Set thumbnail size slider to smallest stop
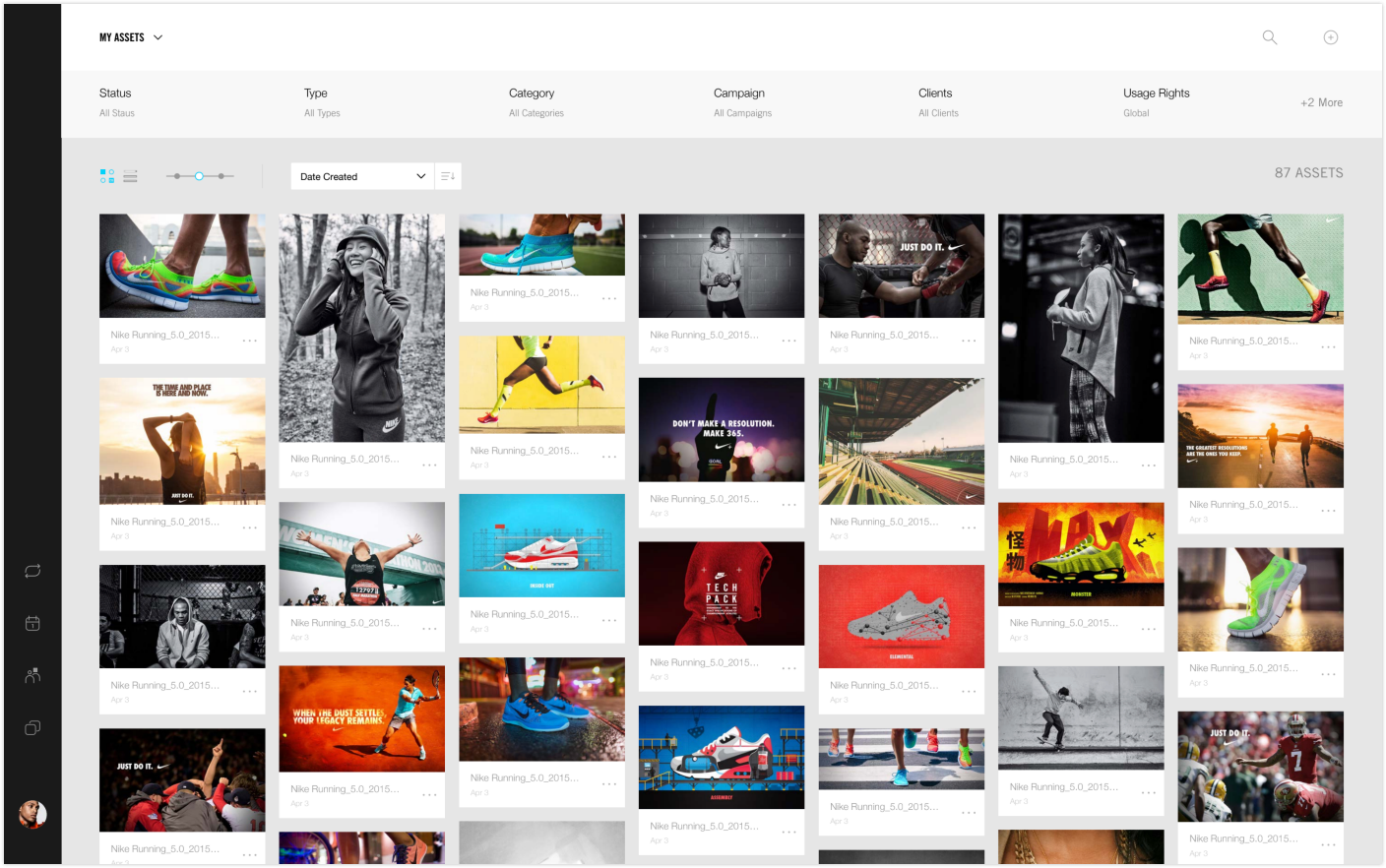This screenshot has height=868, width=1386. [176, 176]
